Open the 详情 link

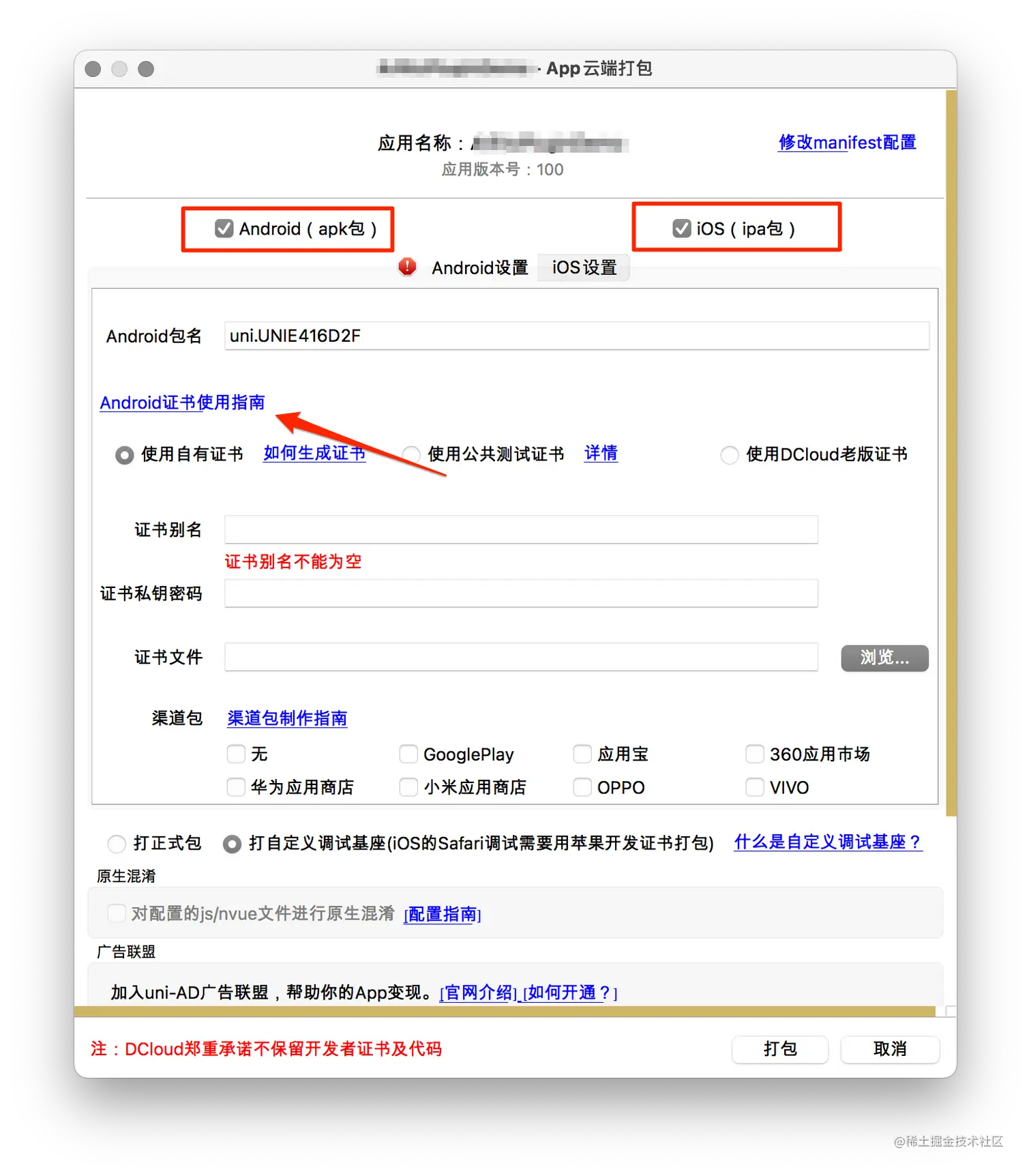pos(601,453)
